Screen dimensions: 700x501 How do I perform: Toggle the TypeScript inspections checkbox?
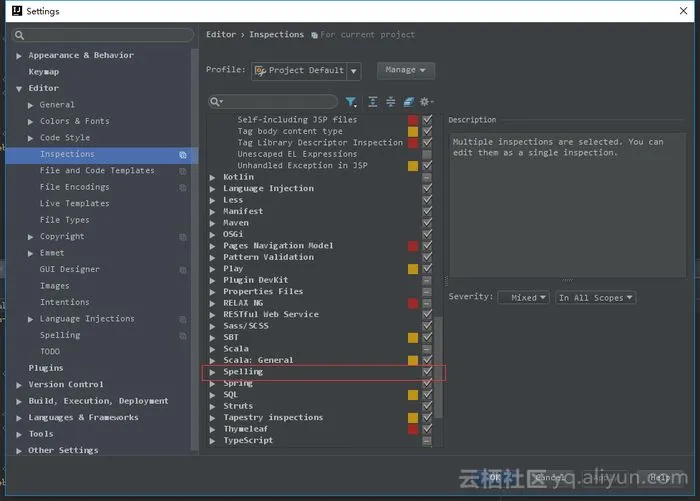tap(427, 441)
